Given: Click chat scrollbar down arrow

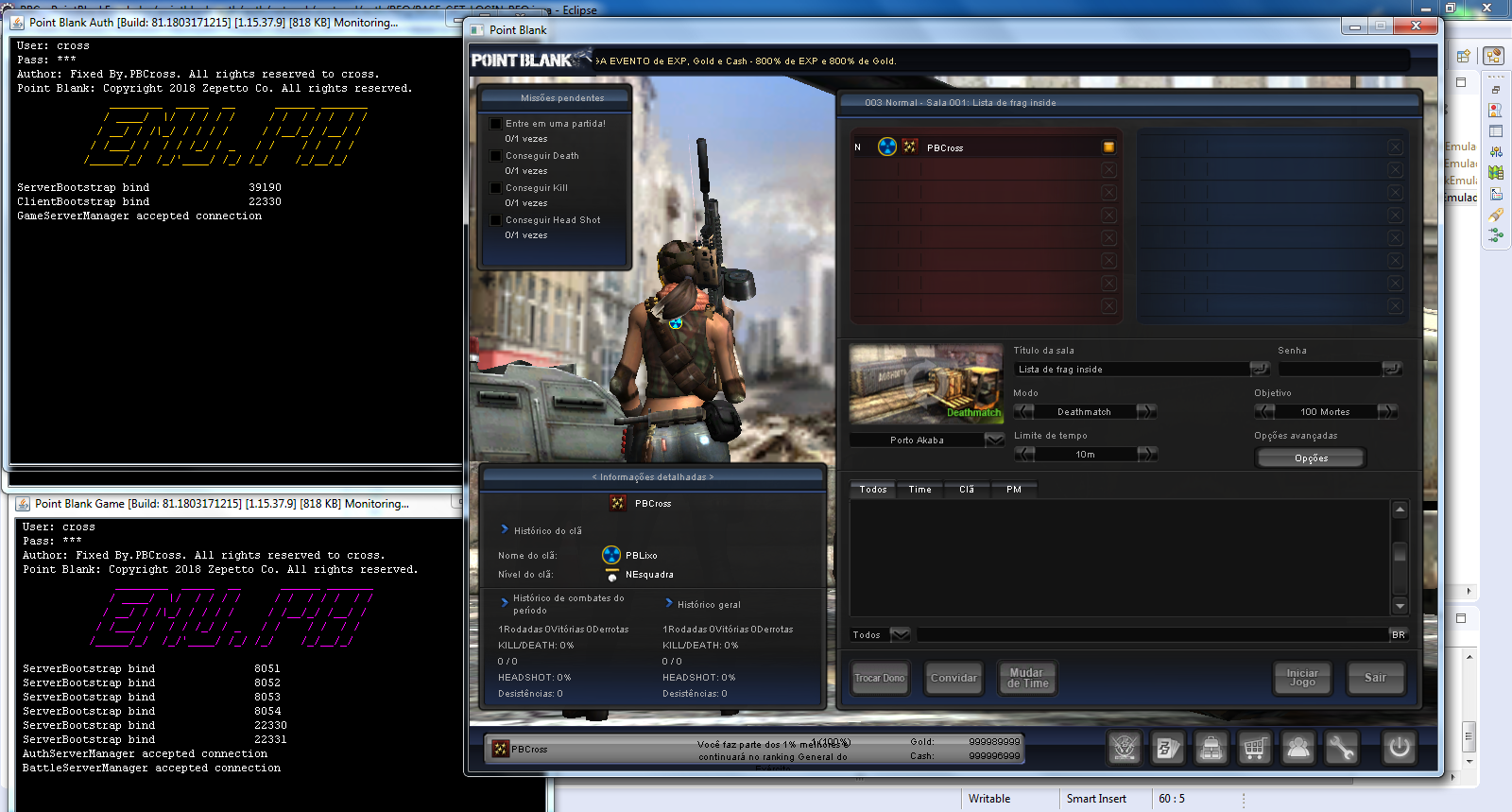Looking at the screenshot, I should 1400,606.
